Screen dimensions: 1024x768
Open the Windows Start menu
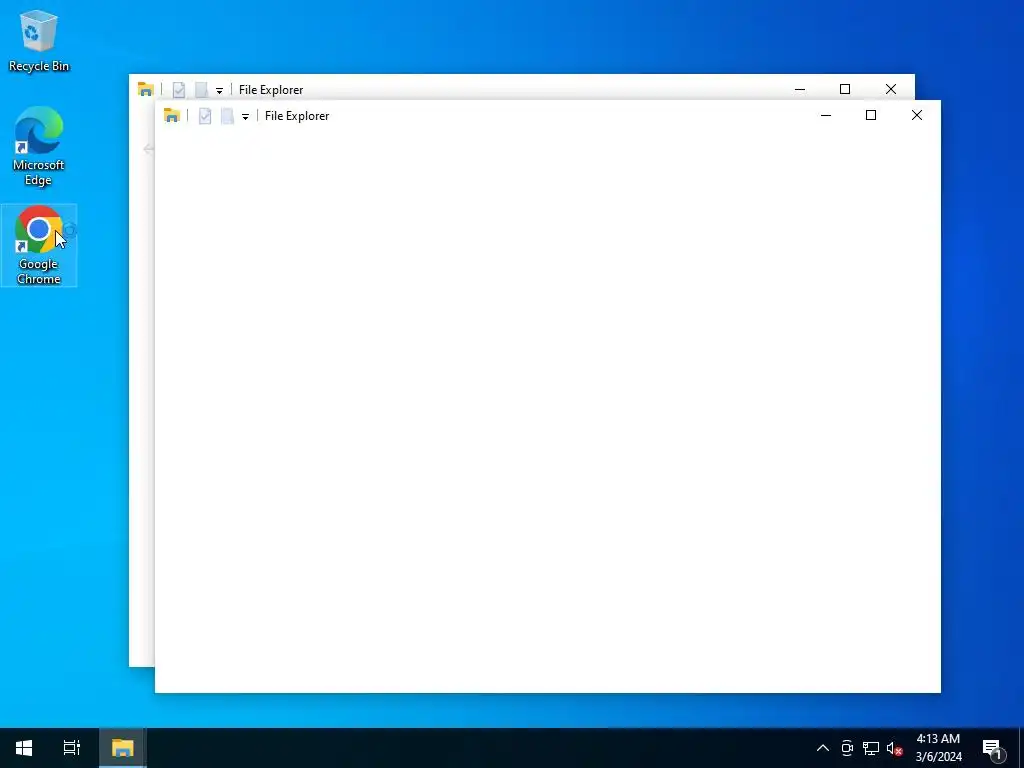point(24,748)
